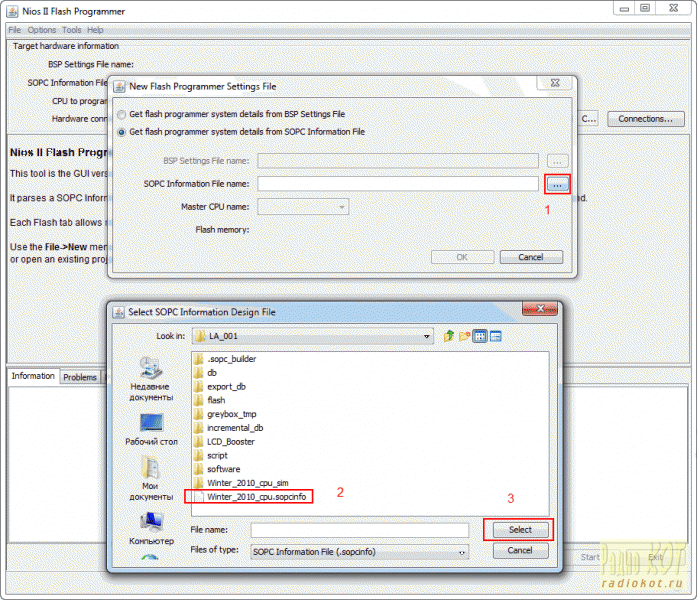The height and width of the screenshot is (600, 697).
Task: Cancel the file selection dialog
Action: pyautogui.click(x=521, y=551)
